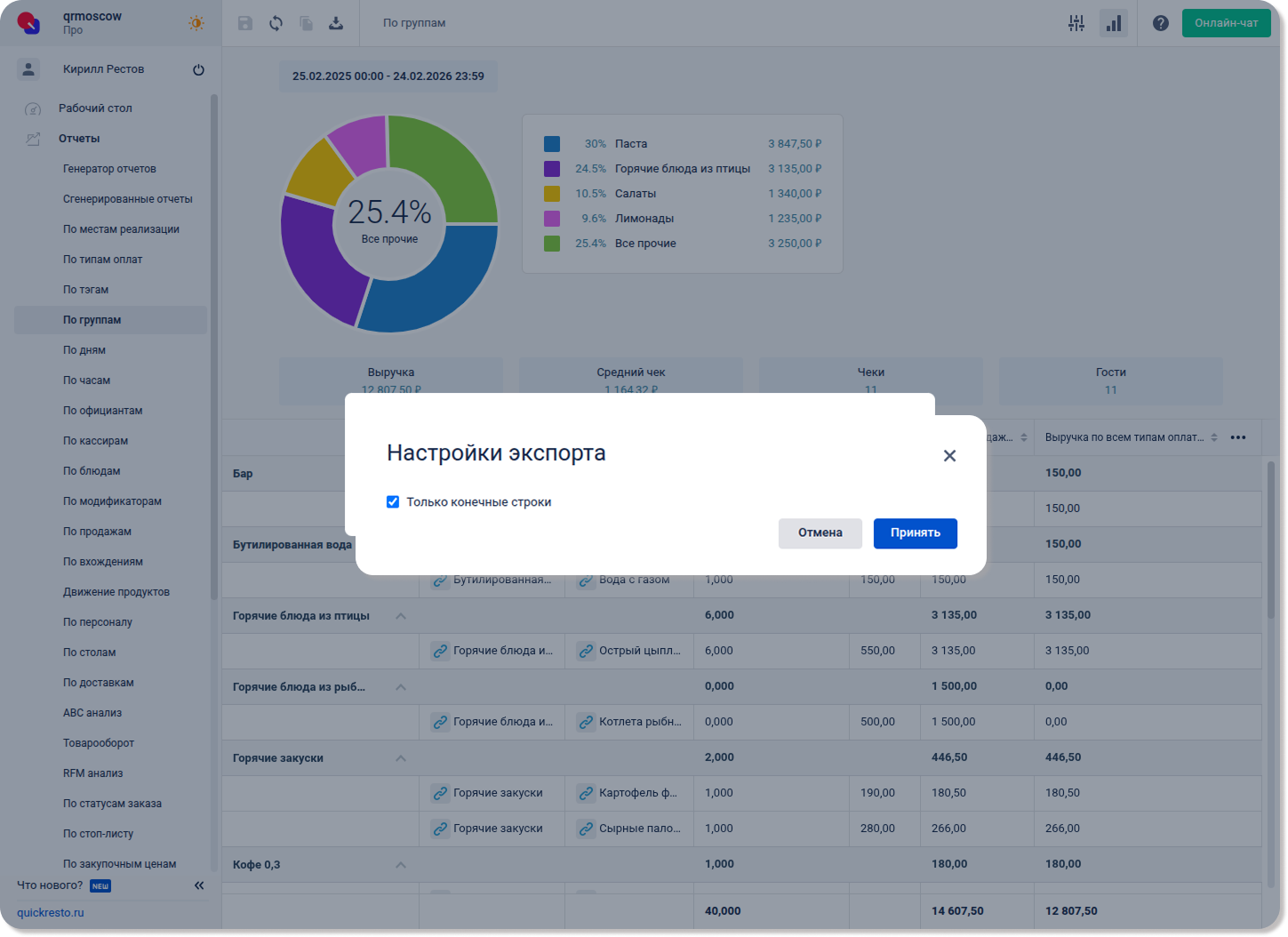Screen dimensions: 1288x937
Task: Open the "ABC анализ" report
Action: pyautogui.click(x=92, y=713)
